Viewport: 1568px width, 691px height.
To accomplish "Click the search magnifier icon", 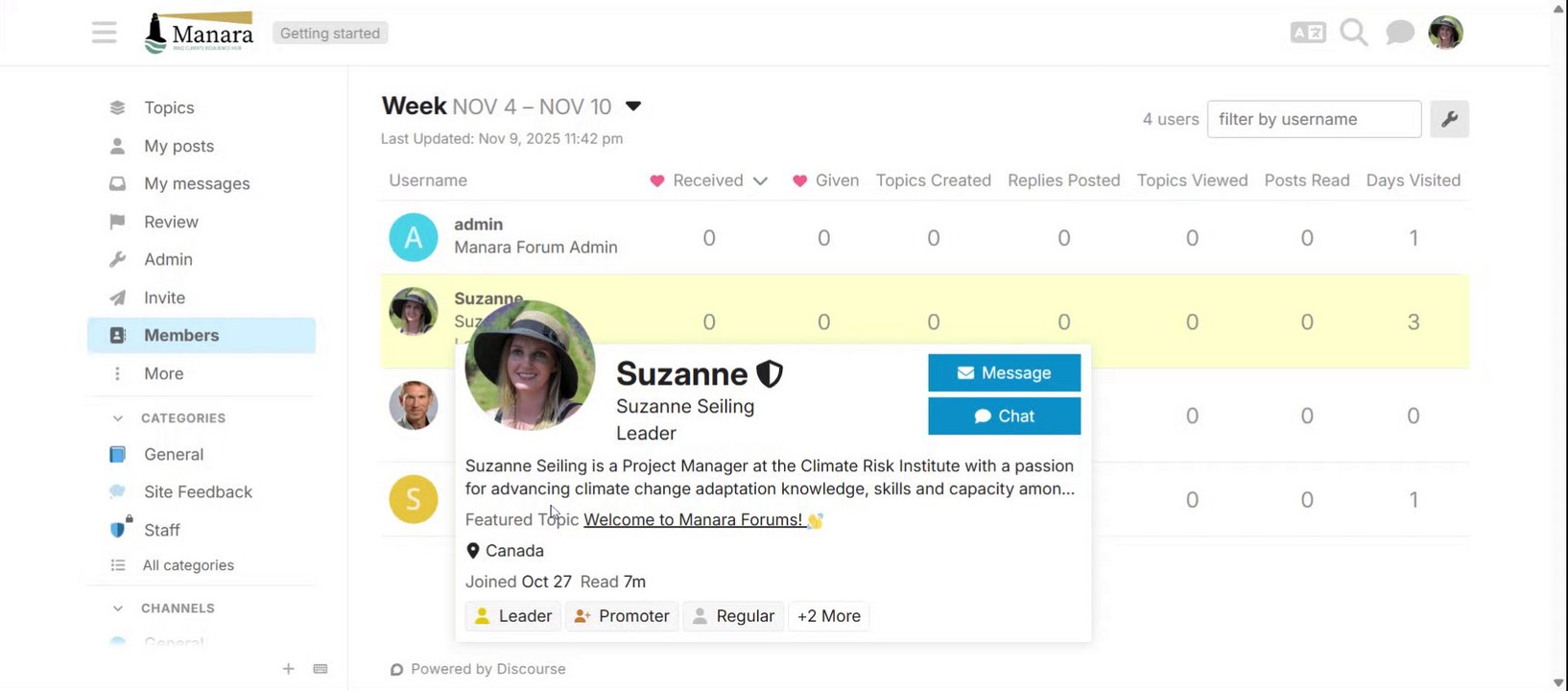I will pos(1353,33).
